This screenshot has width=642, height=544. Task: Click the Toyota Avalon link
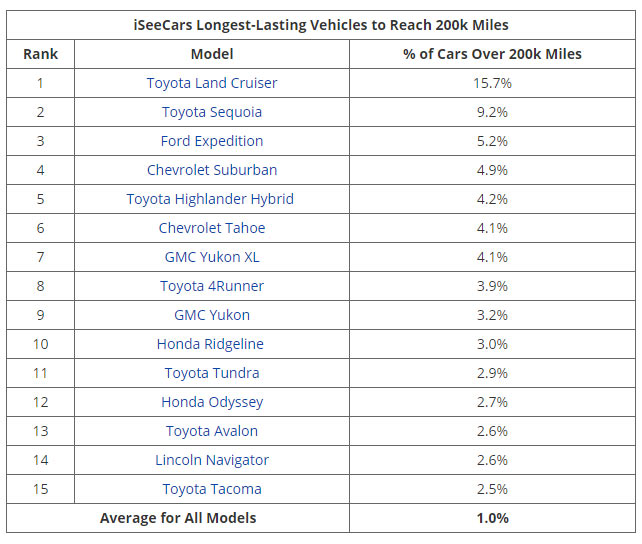click(212, 431)
